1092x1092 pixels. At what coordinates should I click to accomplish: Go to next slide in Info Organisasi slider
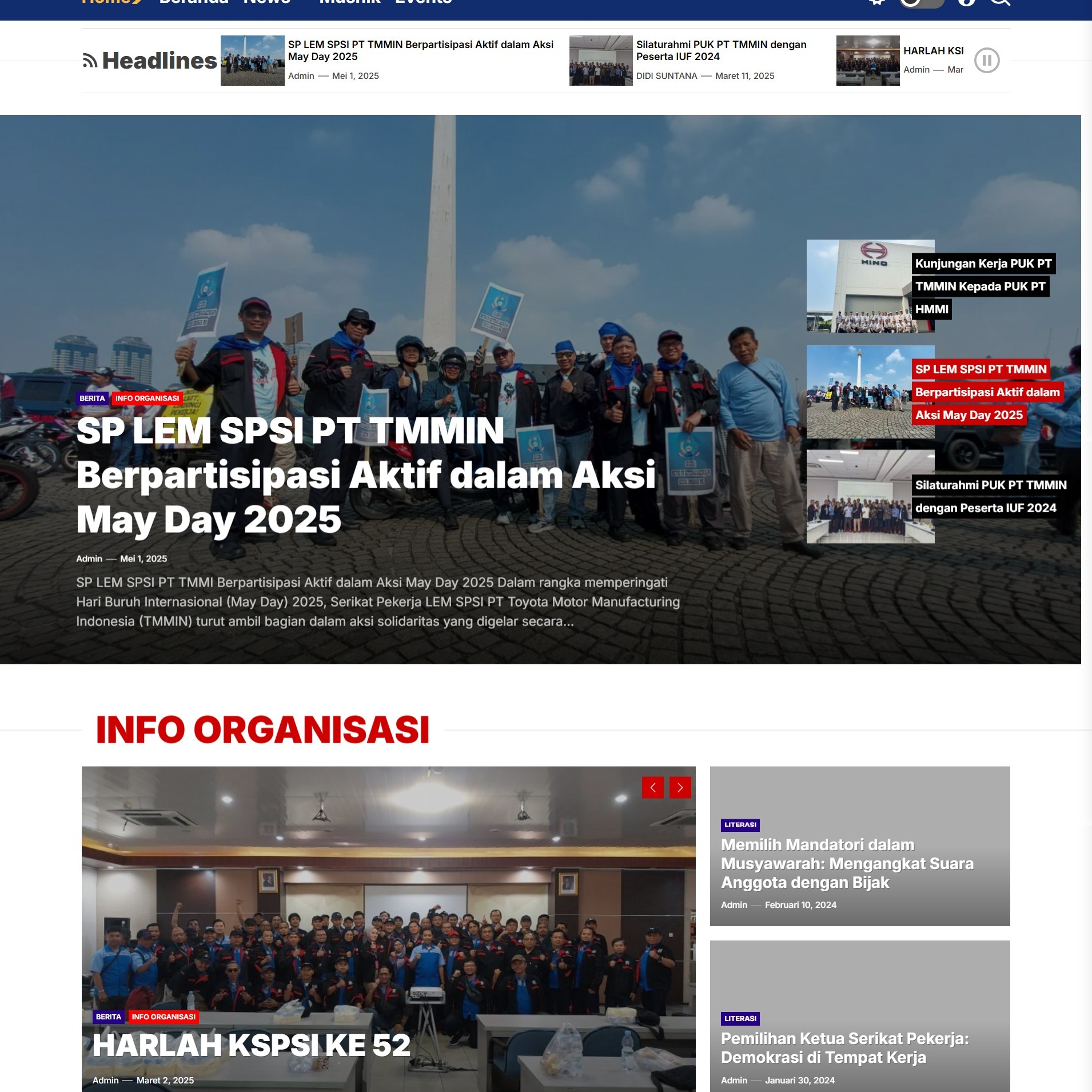tap(680, 787)
